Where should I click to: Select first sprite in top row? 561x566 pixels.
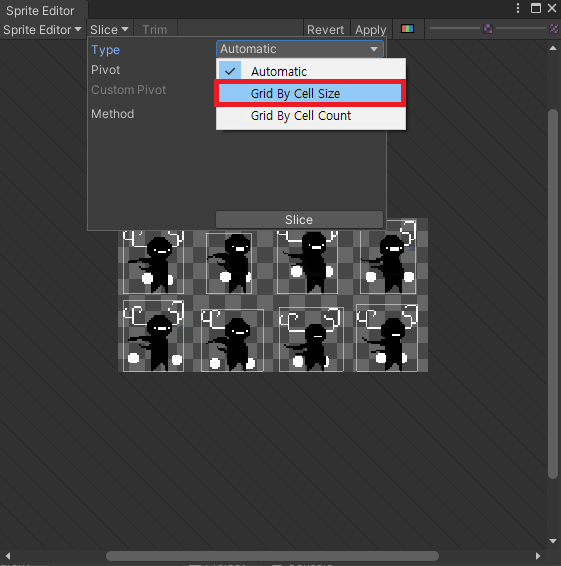(153, 262)
